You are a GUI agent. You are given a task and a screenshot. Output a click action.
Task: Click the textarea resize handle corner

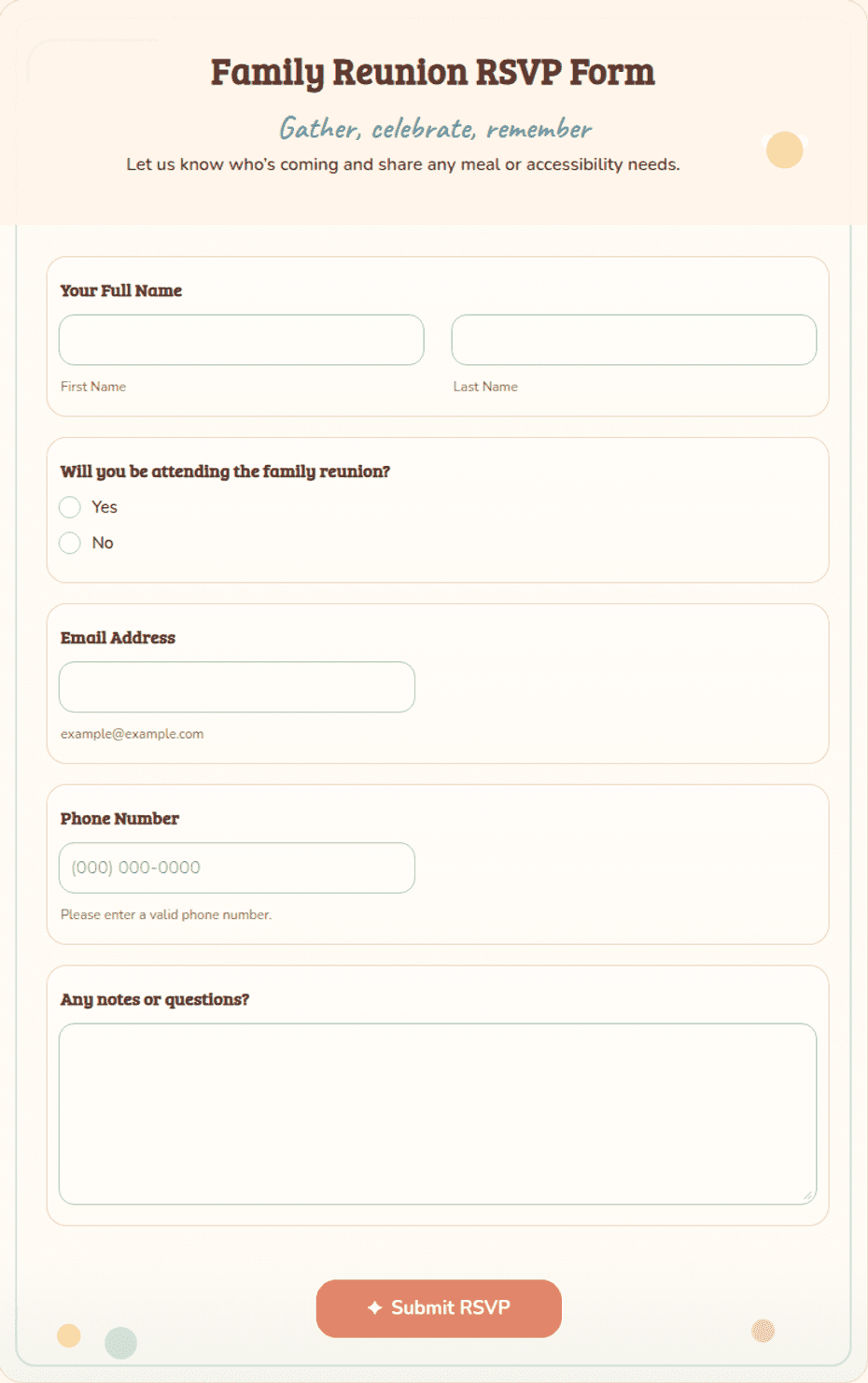[x=808, y=1196]
